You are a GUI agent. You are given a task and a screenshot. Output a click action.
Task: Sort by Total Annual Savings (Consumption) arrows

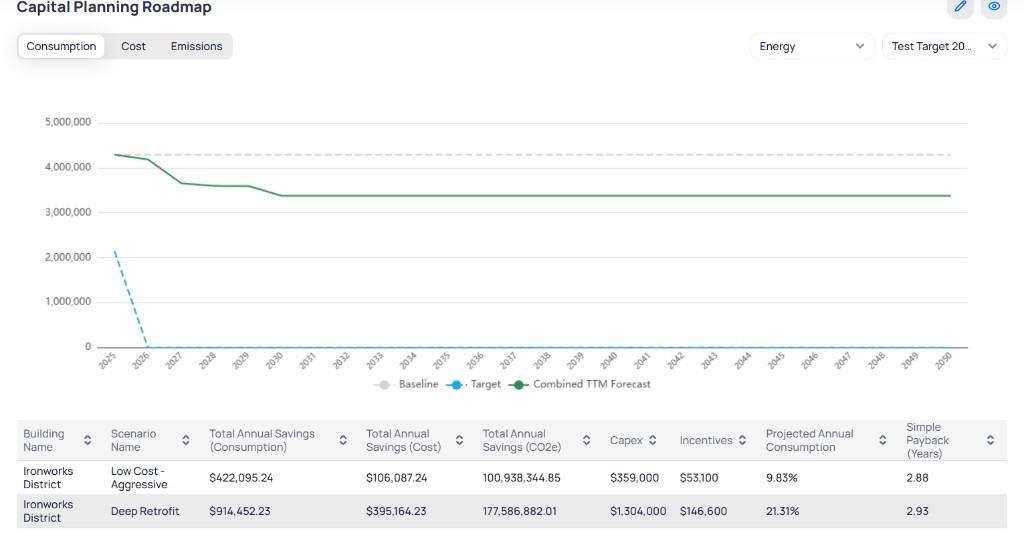pos(343,440)
